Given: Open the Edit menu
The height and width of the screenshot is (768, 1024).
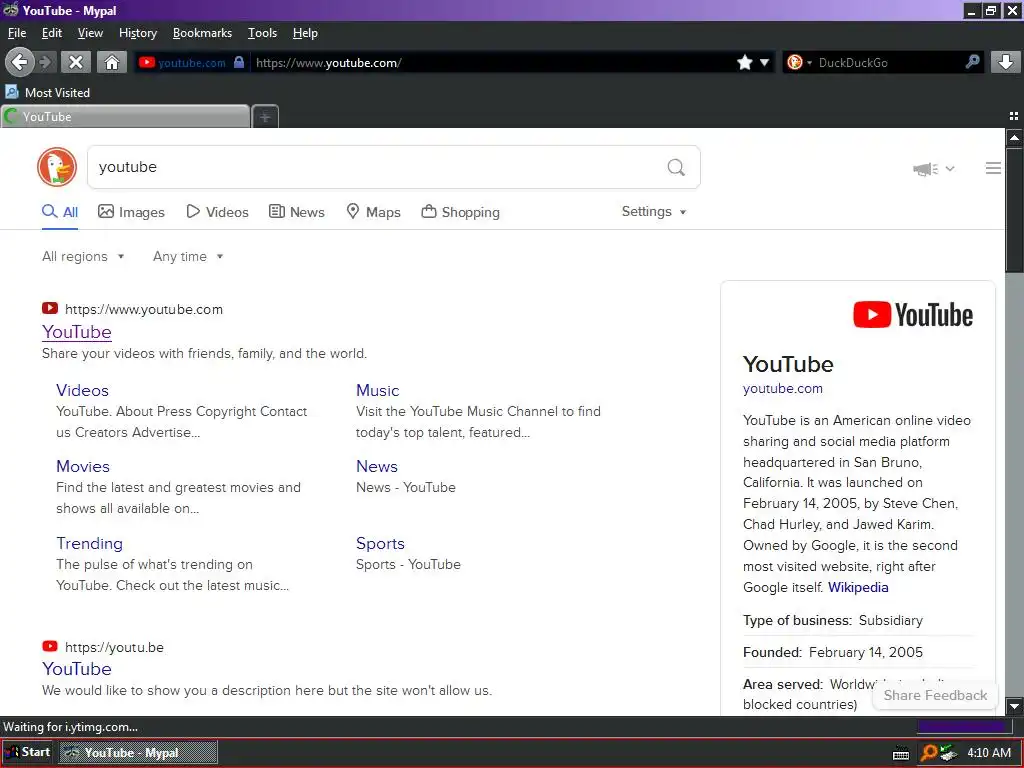Looking at the screenshot, I should click(x=52, y=33).
